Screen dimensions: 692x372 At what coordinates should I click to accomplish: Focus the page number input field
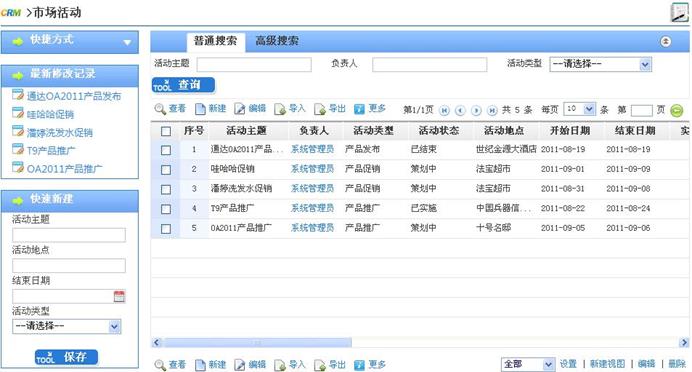(642, 110)
